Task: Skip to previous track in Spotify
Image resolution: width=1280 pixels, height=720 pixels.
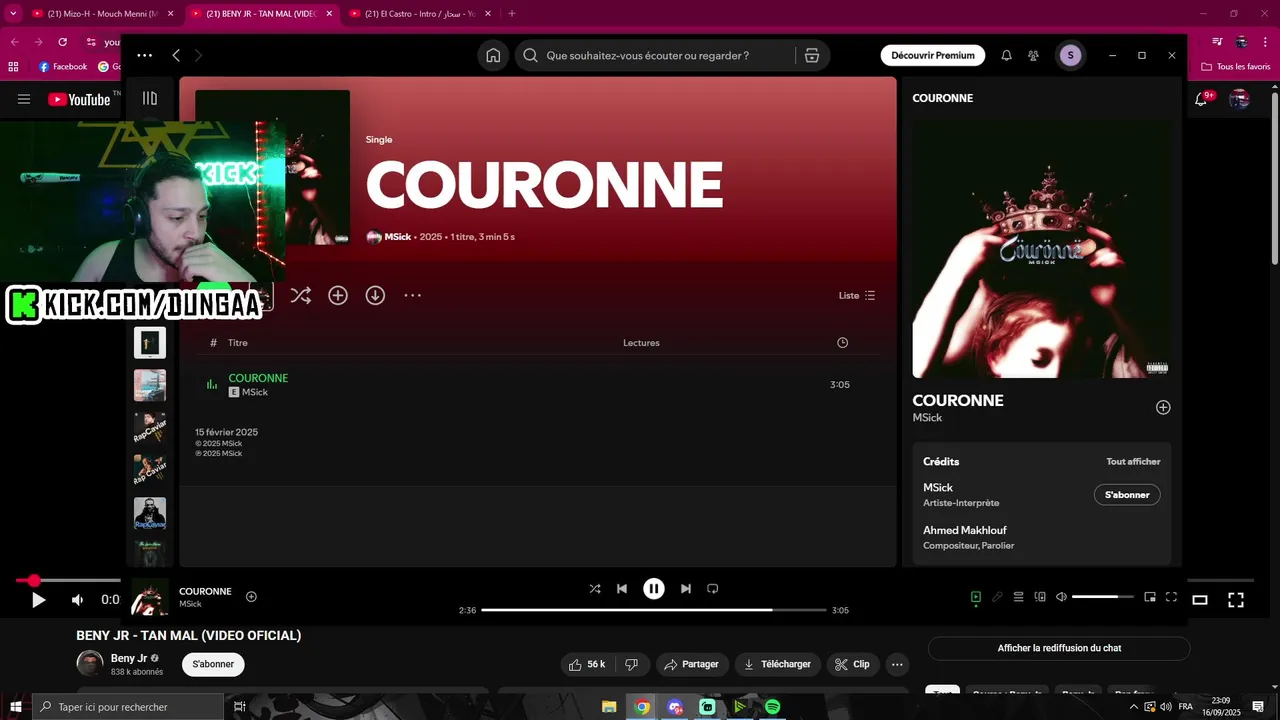Action: (622, 589)
